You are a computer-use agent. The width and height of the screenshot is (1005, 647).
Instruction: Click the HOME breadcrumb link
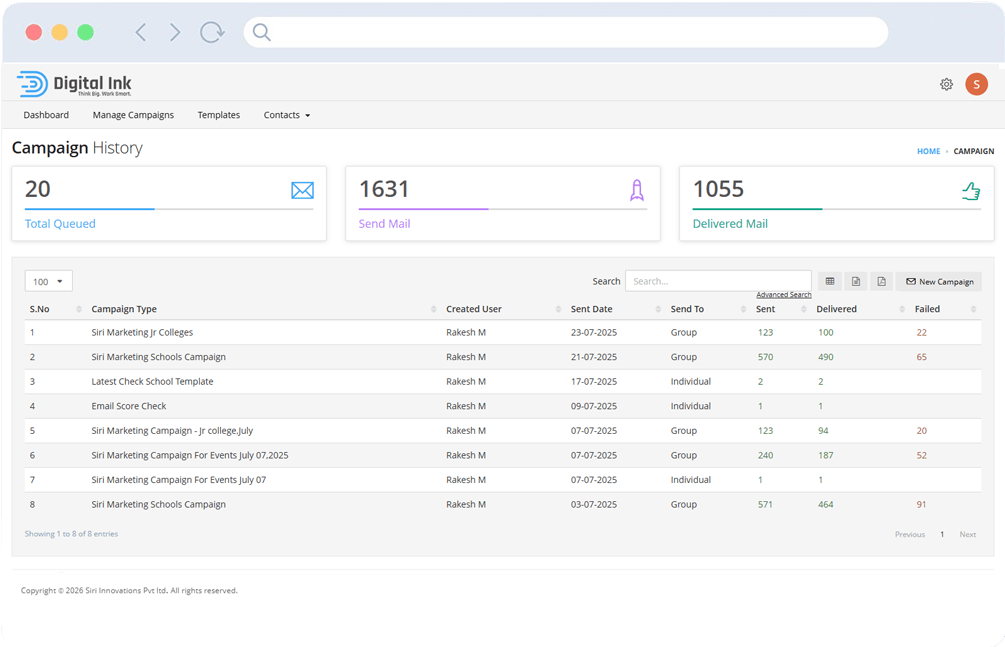(928, 151)
